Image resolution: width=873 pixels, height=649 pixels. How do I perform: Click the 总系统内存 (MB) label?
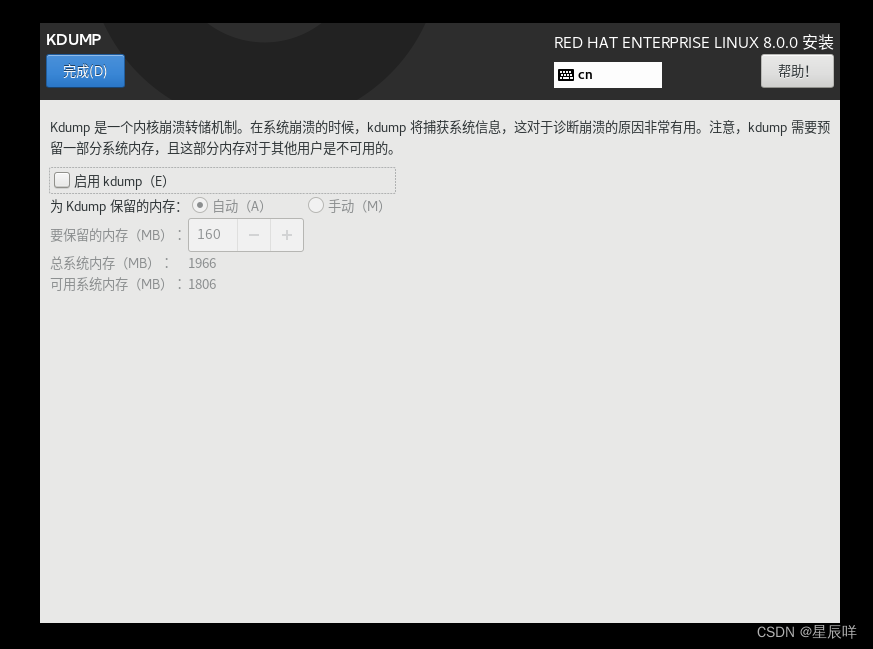coord(110,263)
